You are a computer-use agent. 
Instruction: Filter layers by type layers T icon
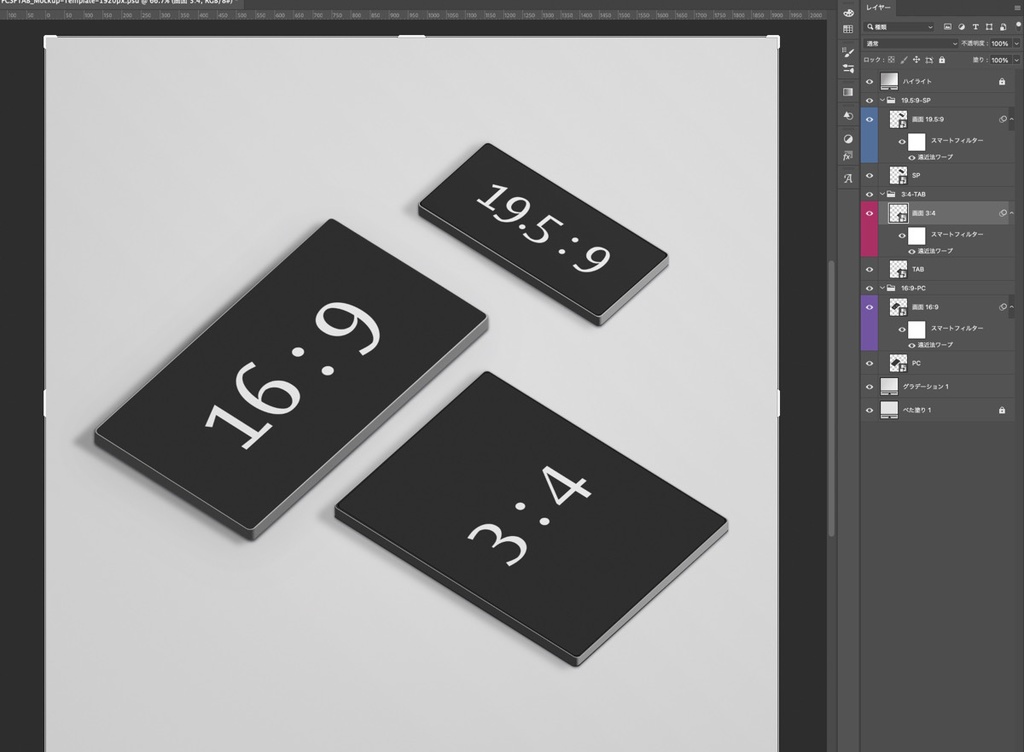(x=975, y=27)
